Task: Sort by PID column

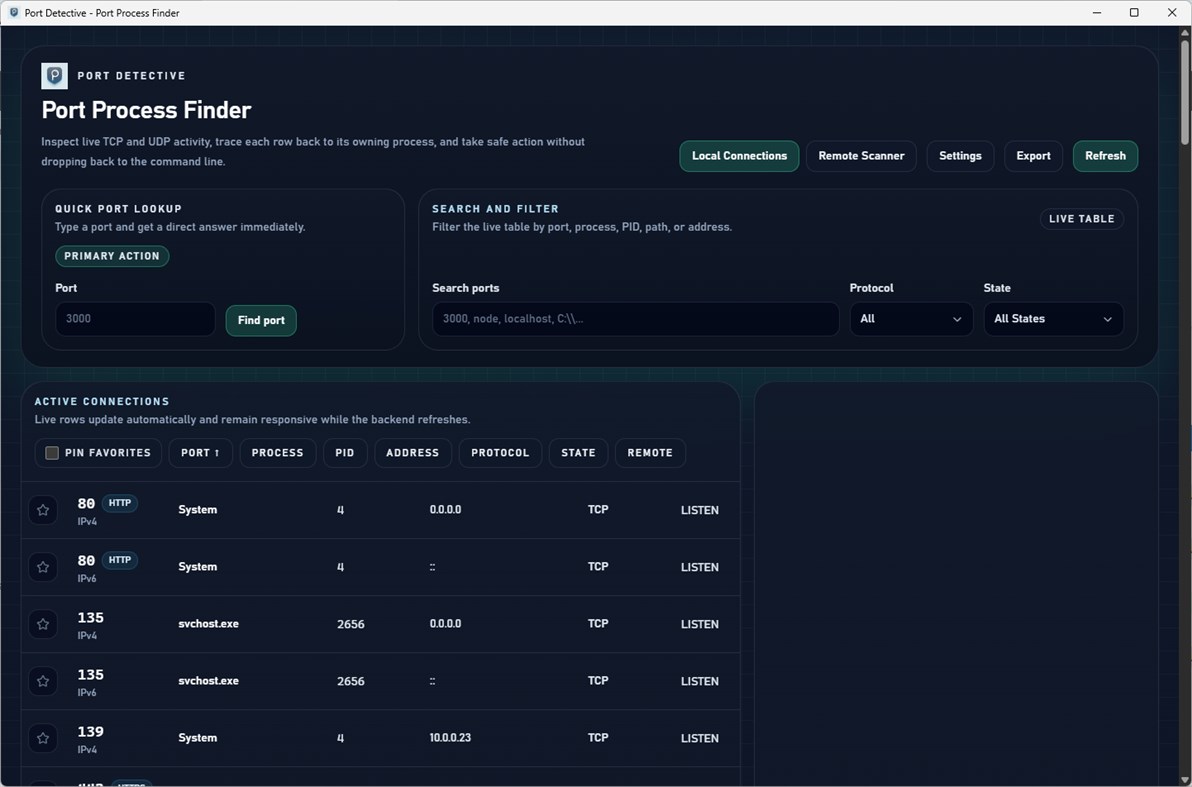Action: pyautogui.click(x=345, y=453)
